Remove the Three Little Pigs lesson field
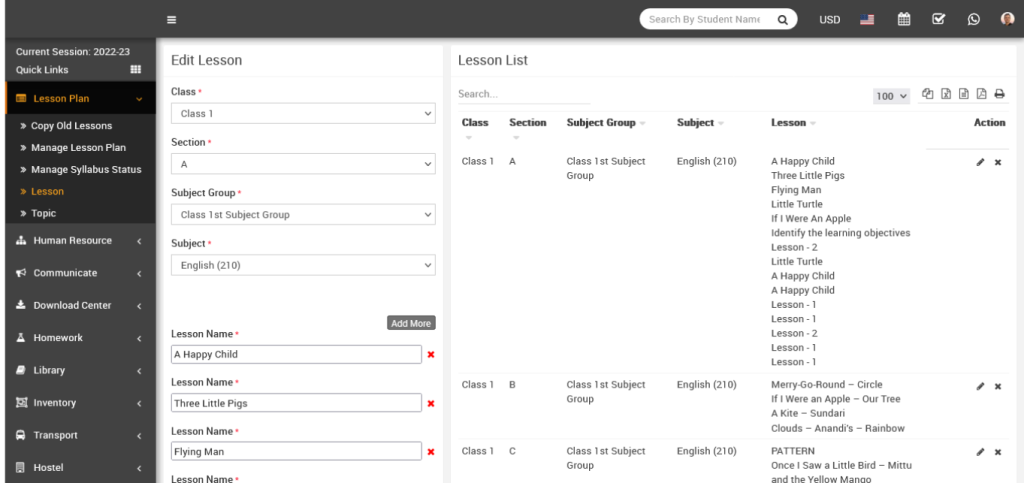This screenshot has width=1024, height=483. pyautogui.click(x=431, y=404)
